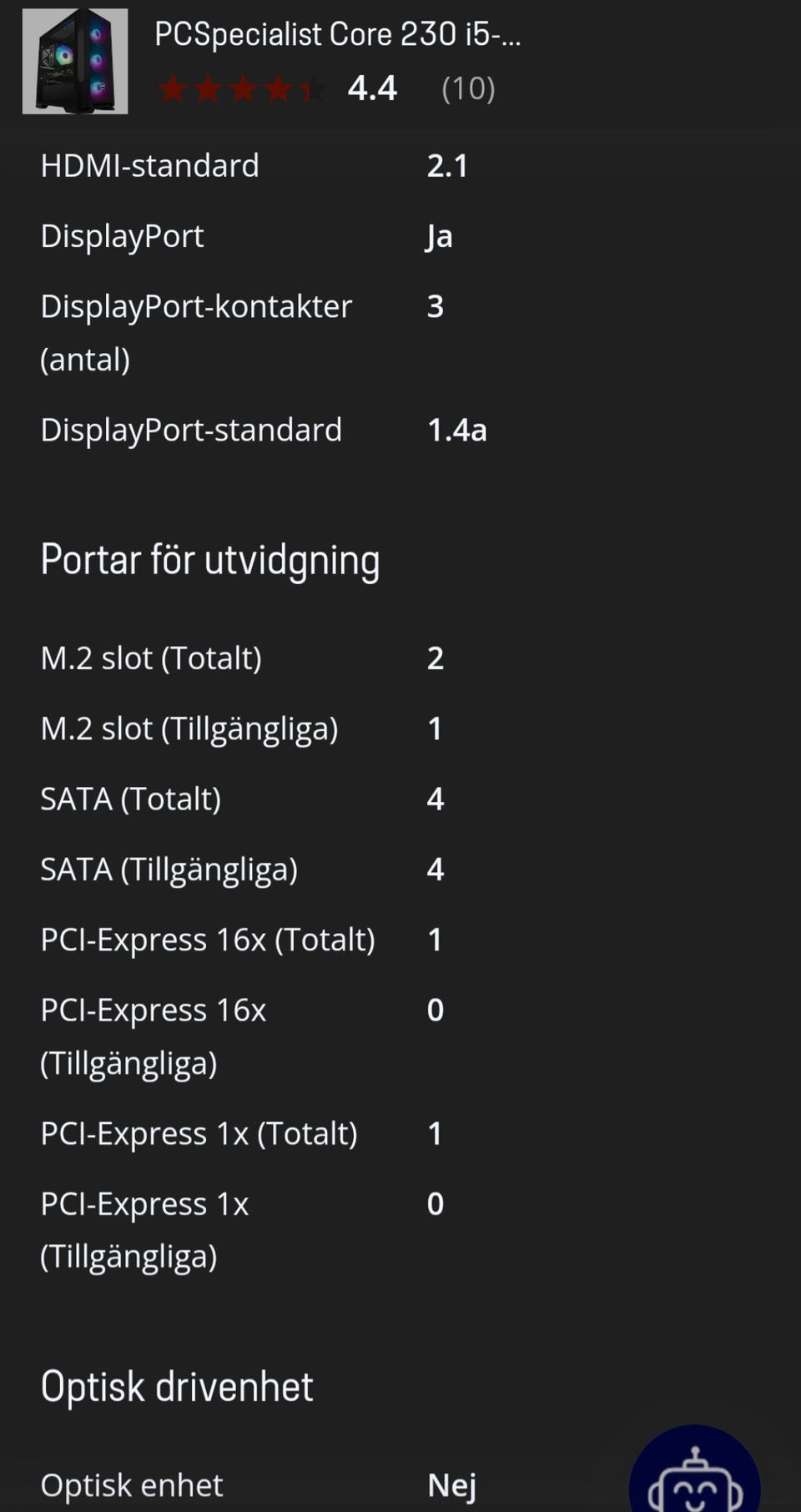The width and height of the screenshot is (801, 1512).
Task: Select the HDMI-standard specification row
Action: (150, 165)
